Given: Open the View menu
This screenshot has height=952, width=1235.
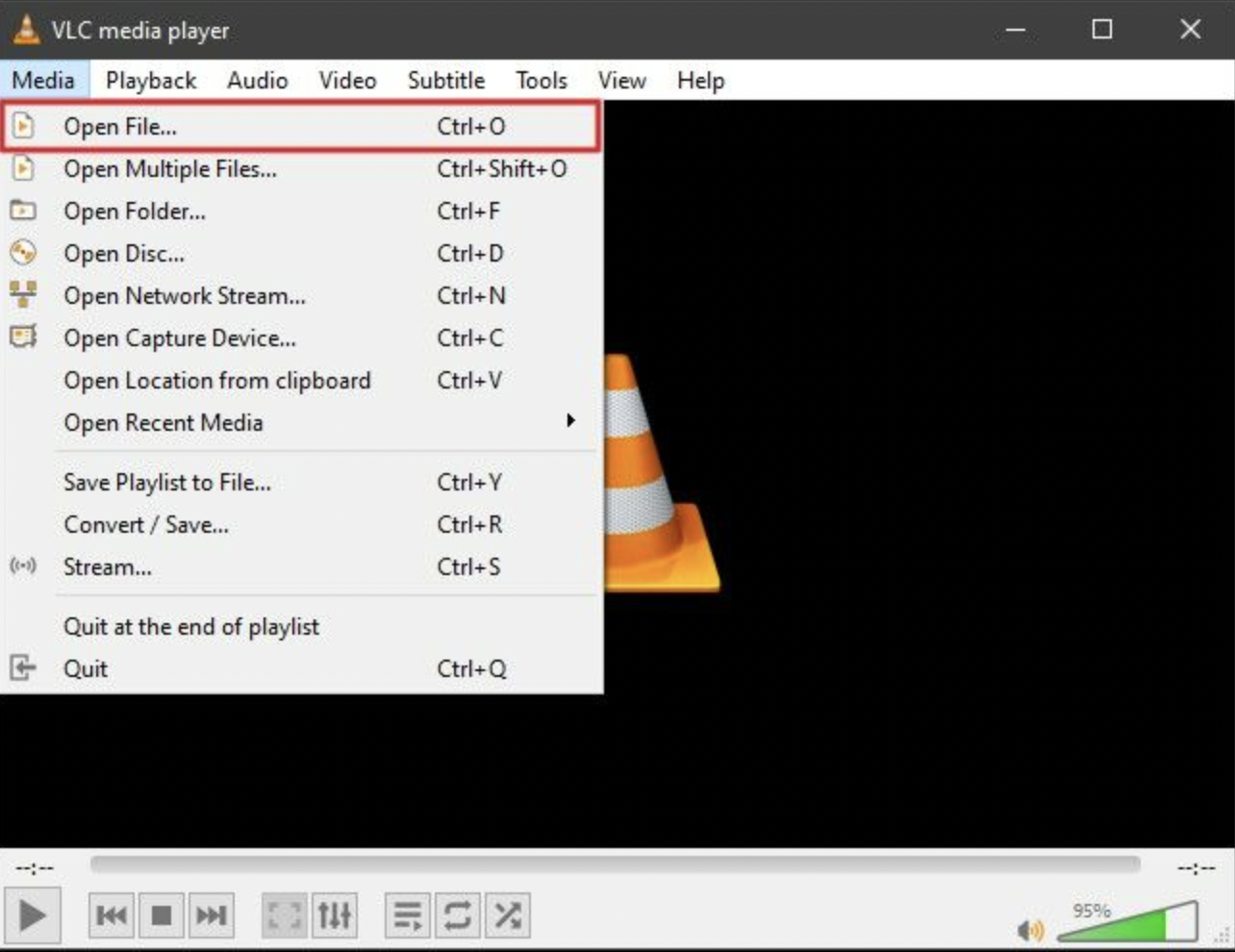Looking at the screenshot, I should (621, 80).
